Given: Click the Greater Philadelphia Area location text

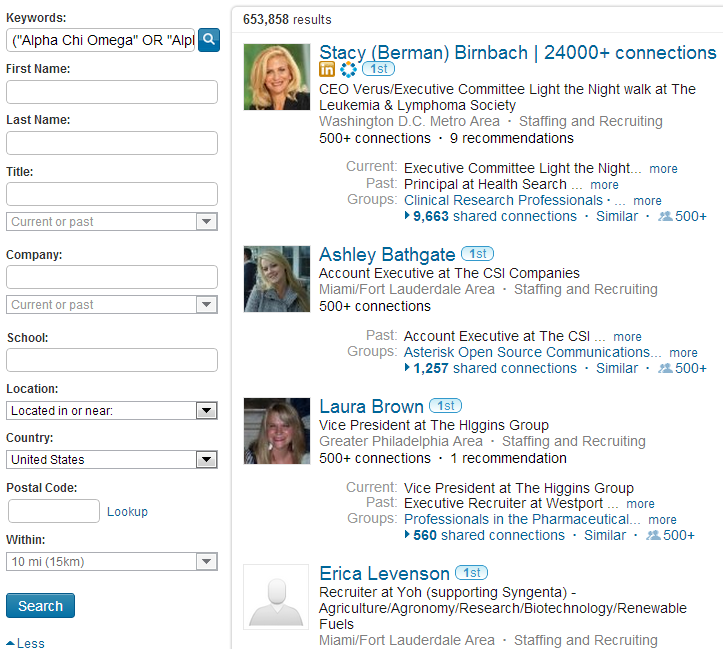Looking at the screenshot, I should [x=401, y=441].
